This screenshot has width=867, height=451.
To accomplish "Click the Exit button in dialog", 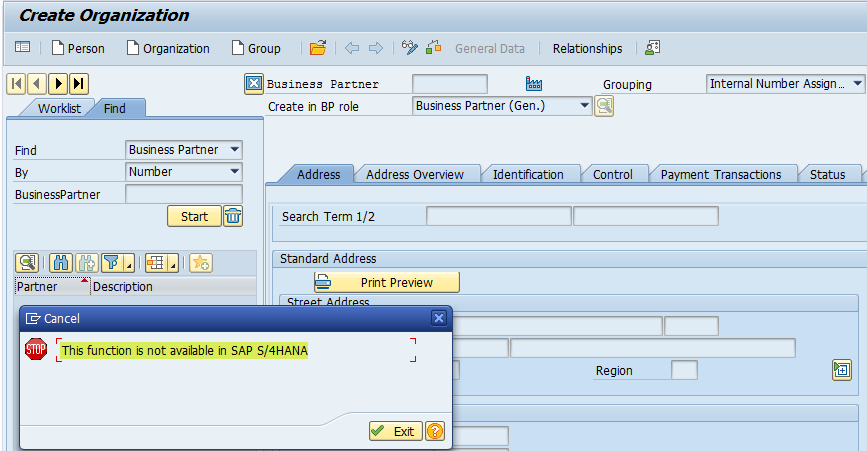I will [396, 431].
